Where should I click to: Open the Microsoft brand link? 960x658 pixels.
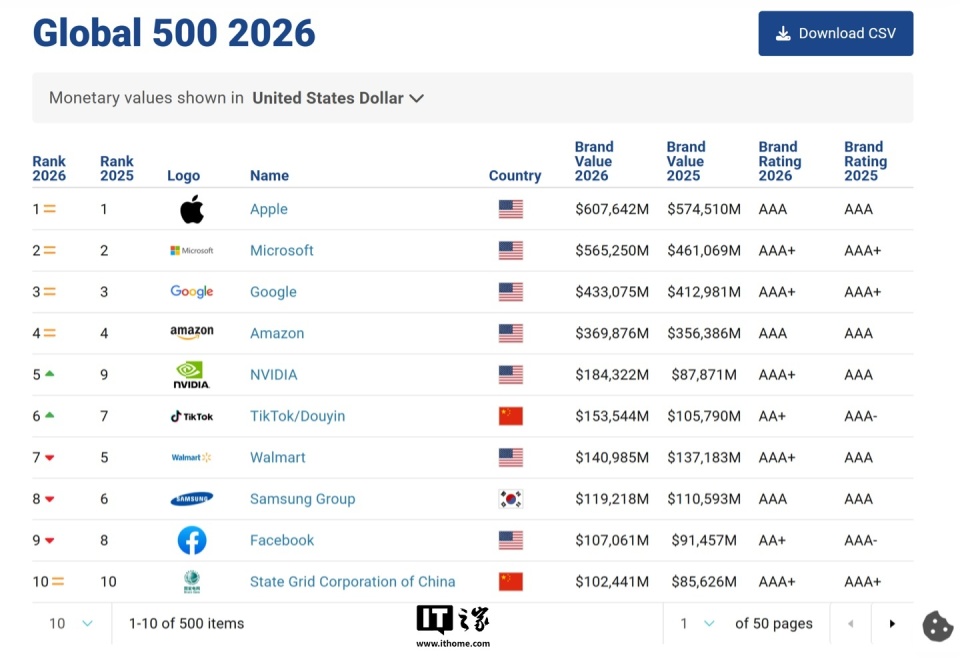(x=282, y=250)
